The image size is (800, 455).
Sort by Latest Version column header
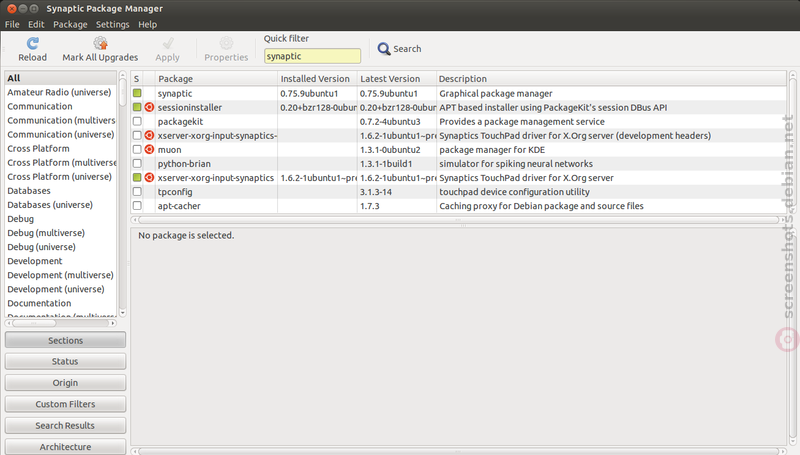pos(397,79)
